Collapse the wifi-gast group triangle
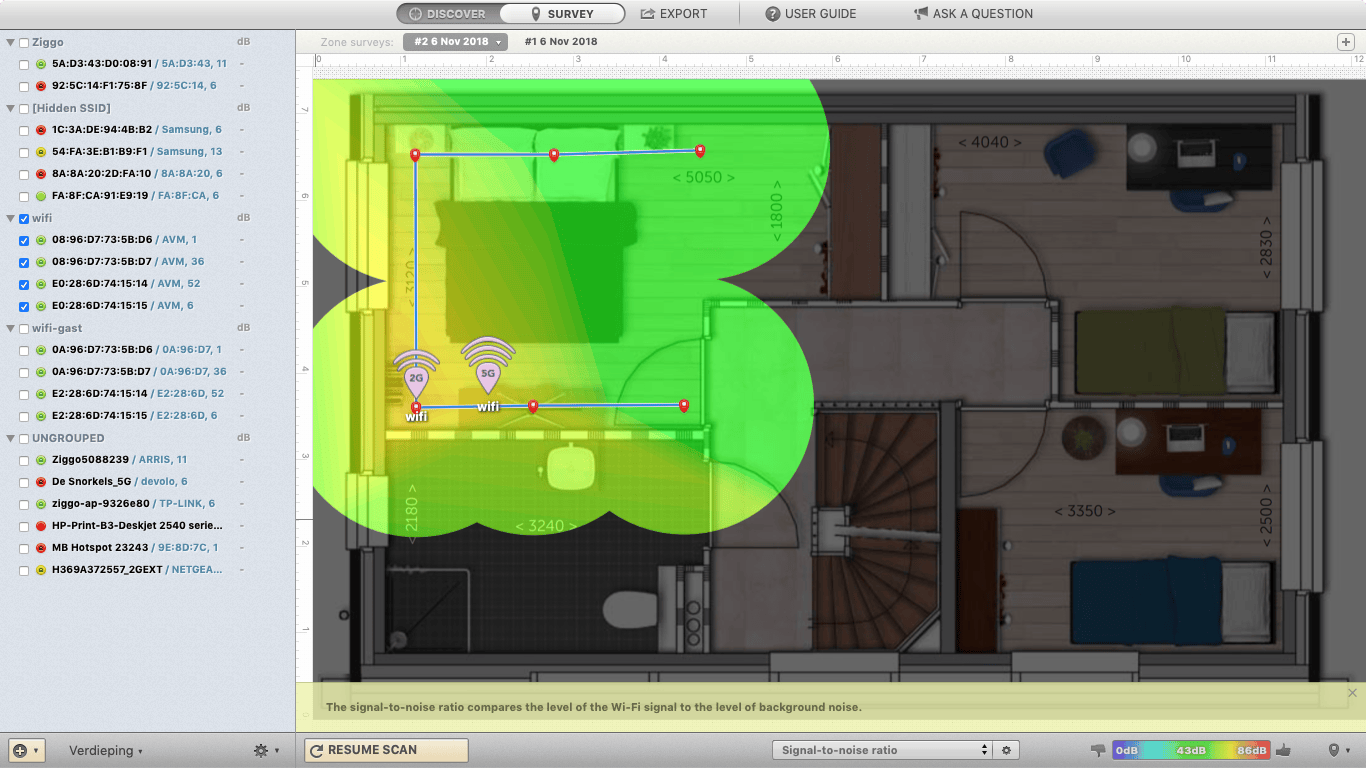The image size is (1366, 768). [11, 329]
